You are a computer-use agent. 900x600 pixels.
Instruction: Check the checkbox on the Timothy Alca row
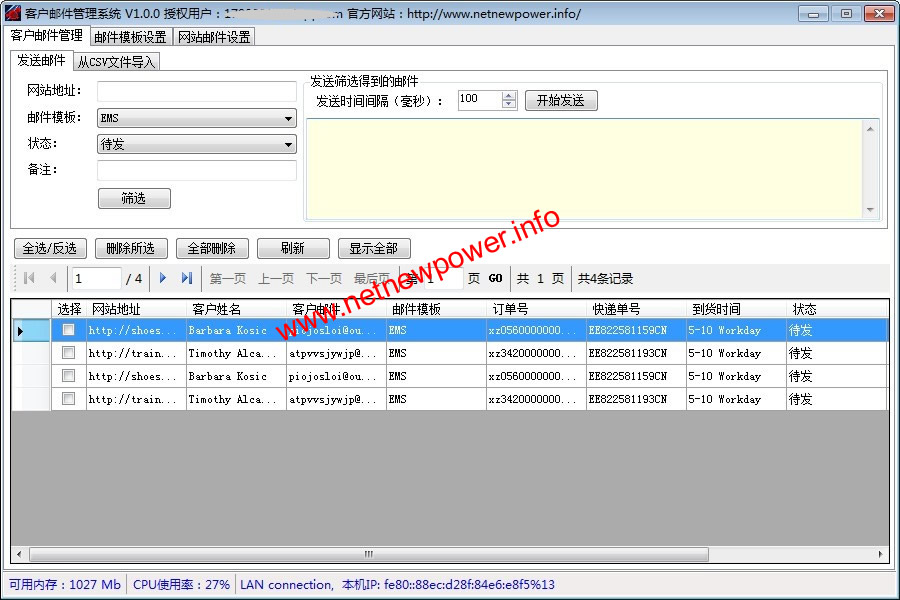tap(68, 353)
